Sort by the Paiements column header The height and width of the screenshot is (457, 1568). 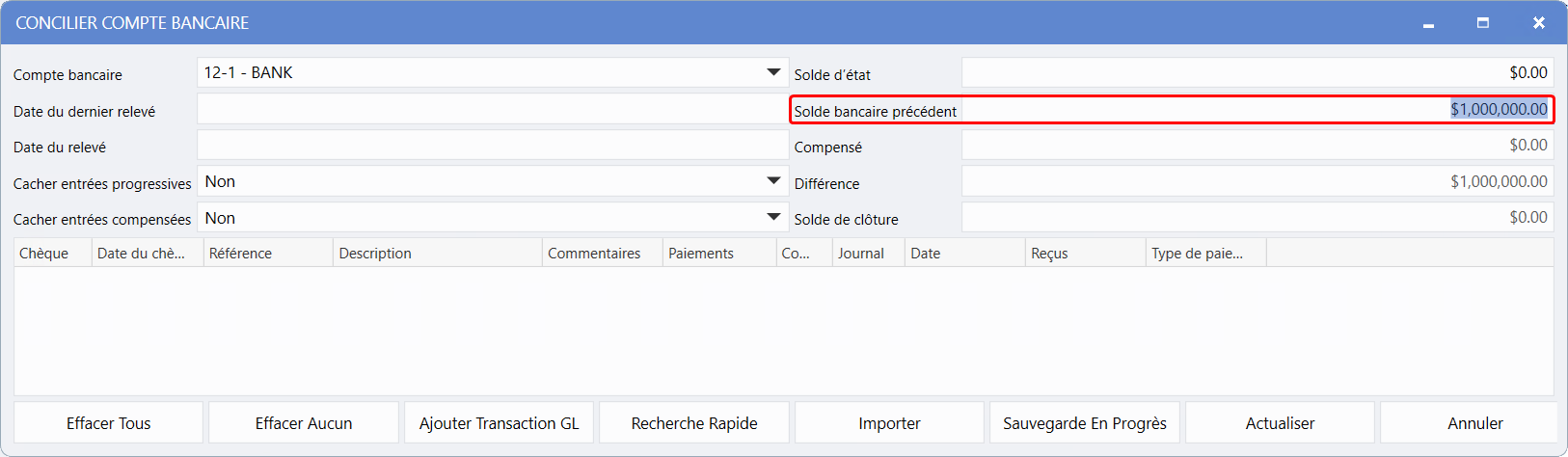coord(718,254)
